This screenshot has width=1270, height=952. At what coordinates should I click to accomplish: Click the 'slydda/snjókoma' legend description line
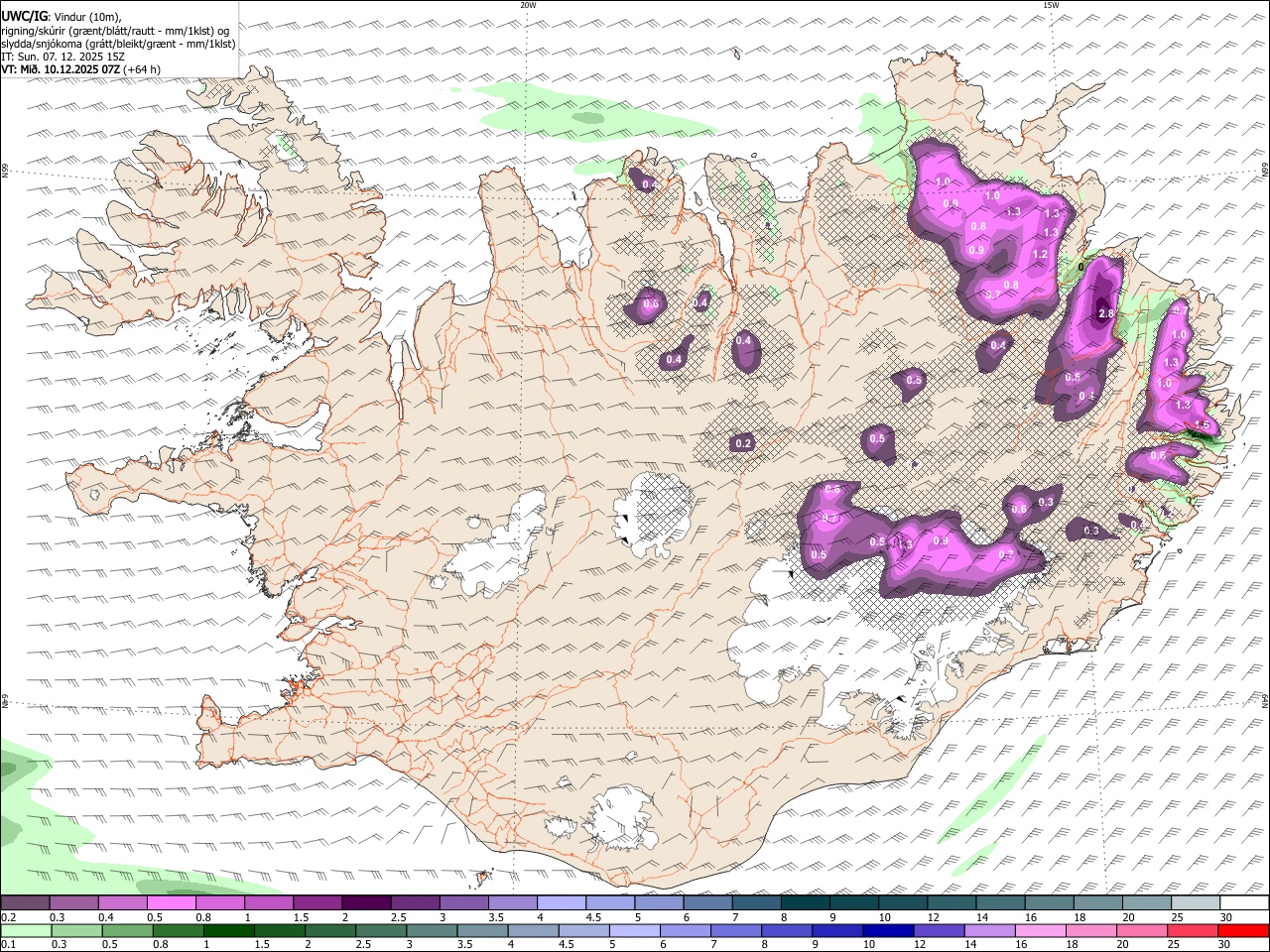[x=118, y=44]
